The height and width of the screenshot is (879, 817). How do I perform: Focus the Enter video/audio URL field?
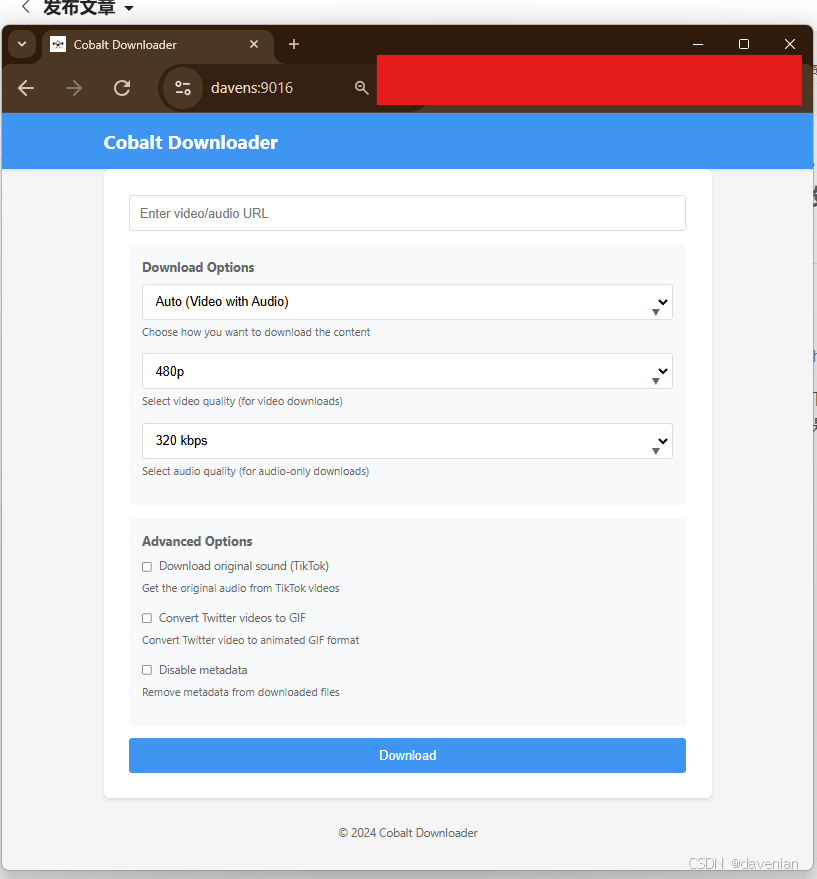tap(407, 213)
